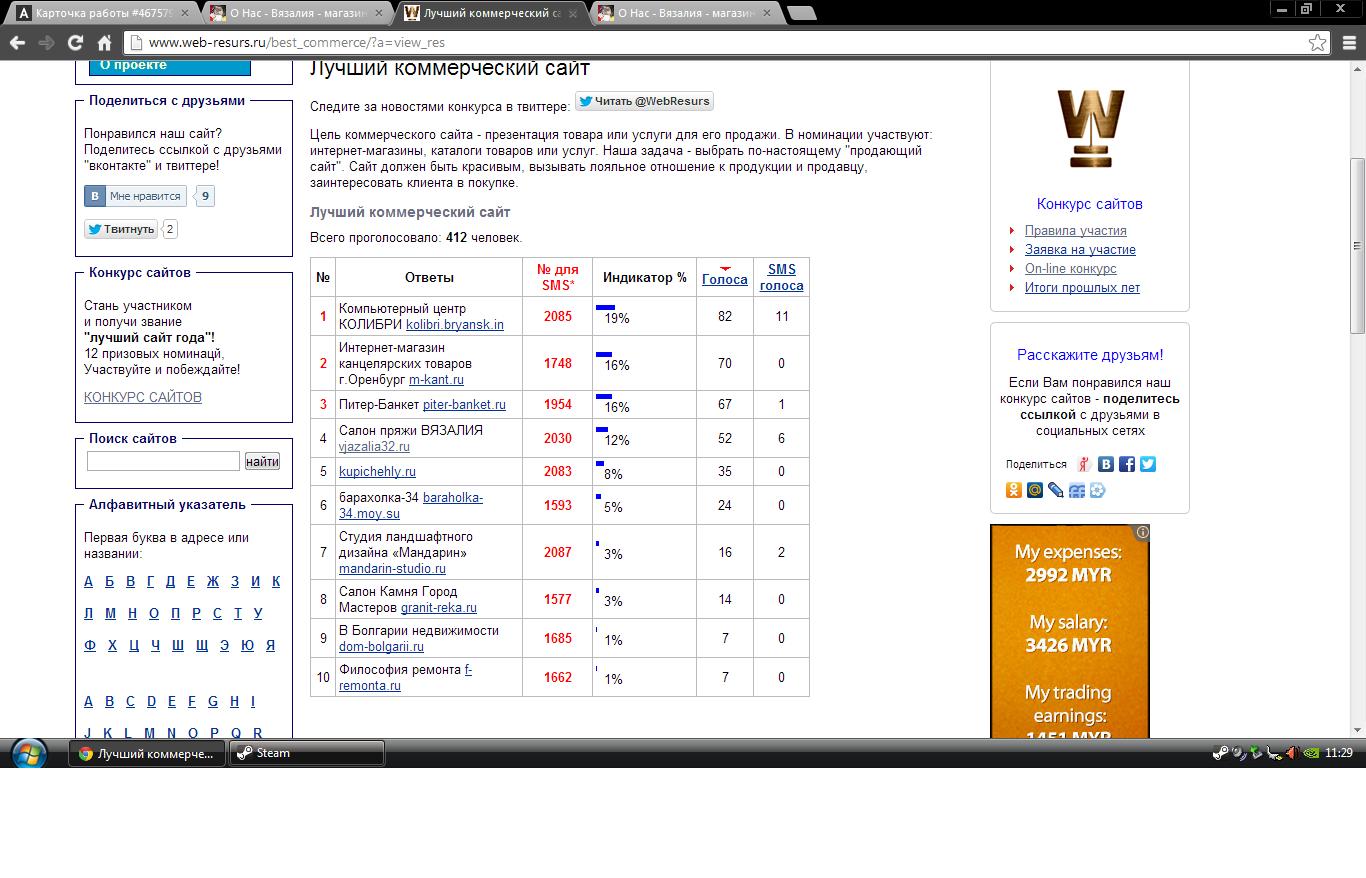
Task: Open dom-bolgarii.ru link
Action: (381, 647)
